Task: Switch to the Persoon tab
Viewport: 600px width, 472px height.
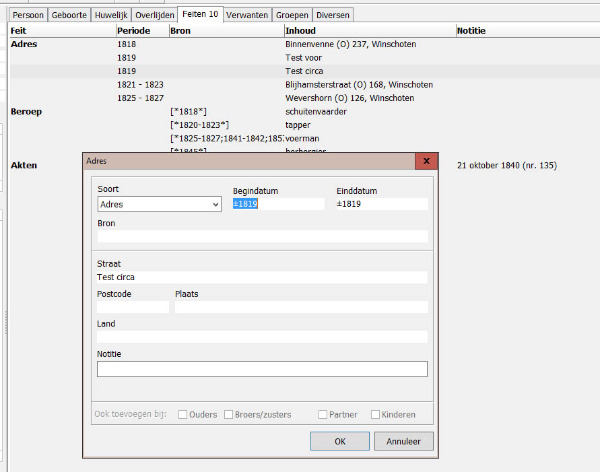Action: [x=28, y=15]
